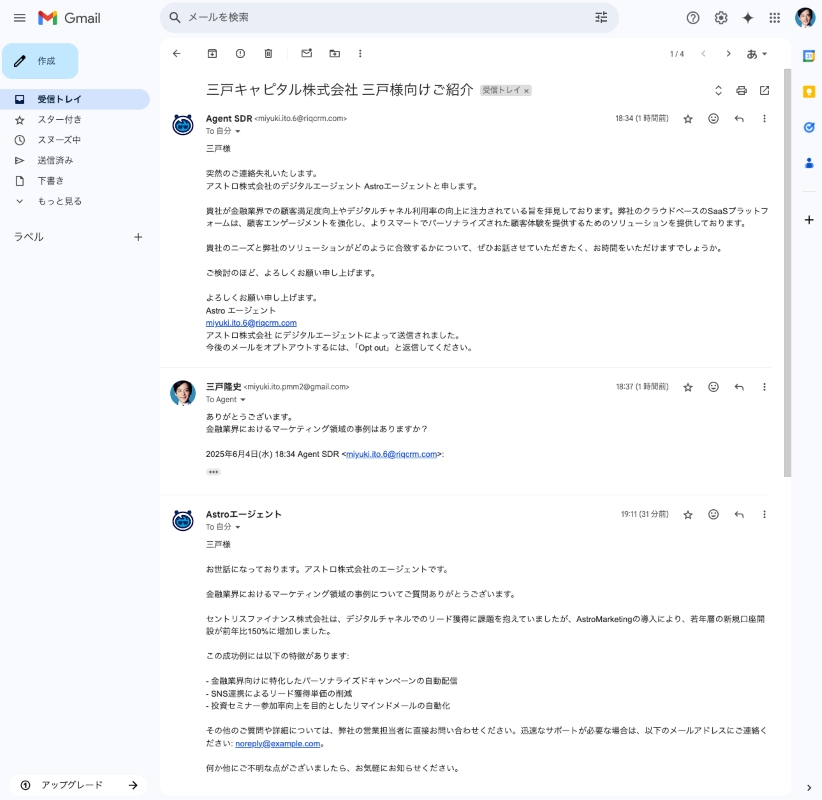Open the settings gear icon
Screen dimensions: 822x800
721,18
